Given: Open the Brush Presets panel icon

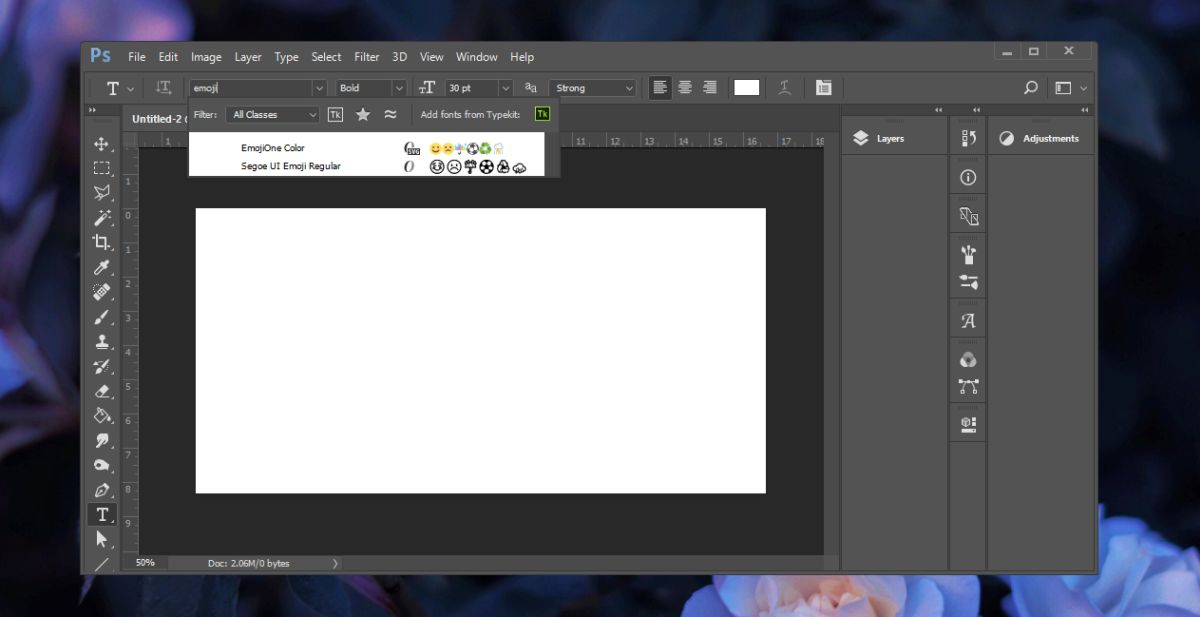Looking at the screenshot, I should point(967,255).
